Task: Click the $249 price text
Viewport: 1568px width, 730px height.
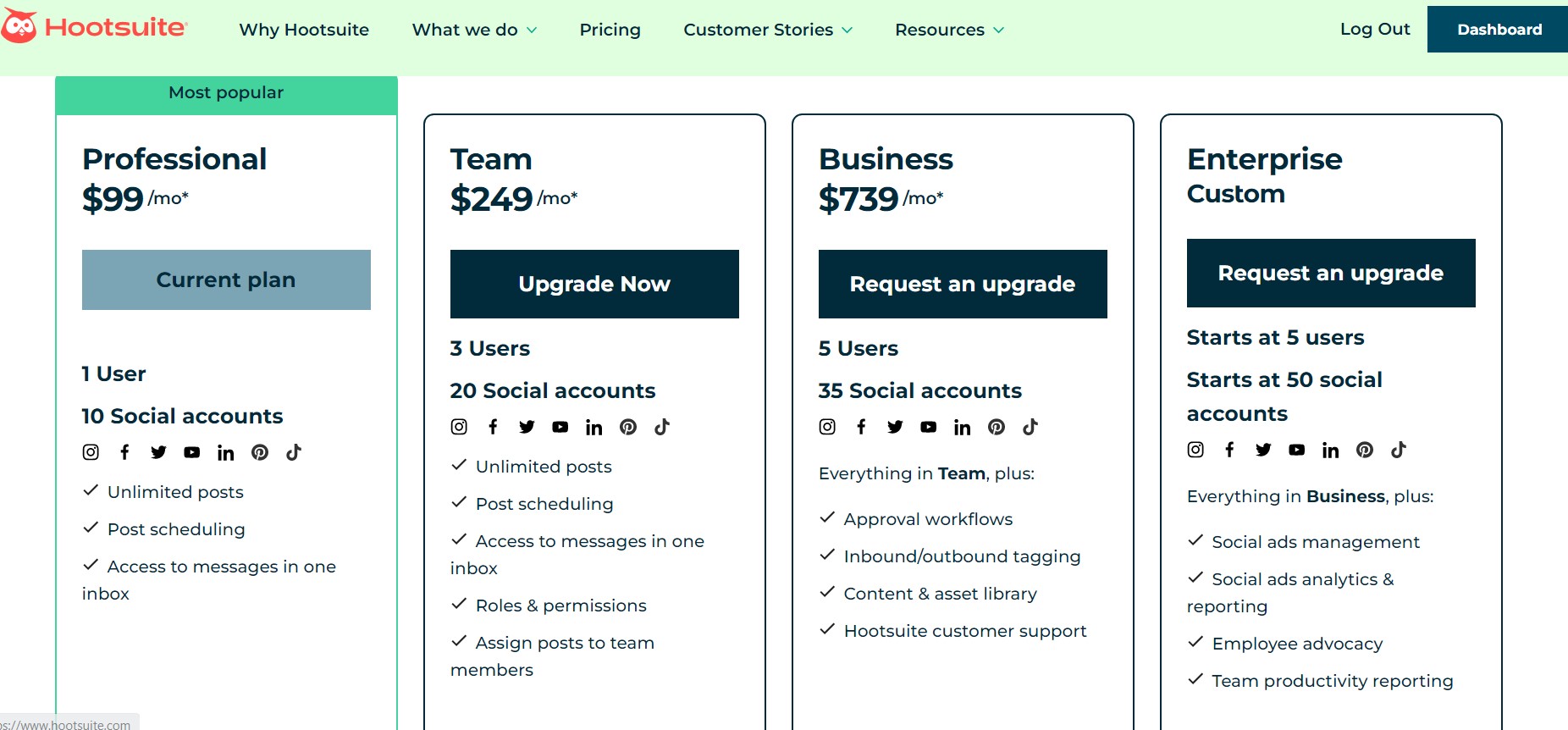Action: [x=491, y=199]
